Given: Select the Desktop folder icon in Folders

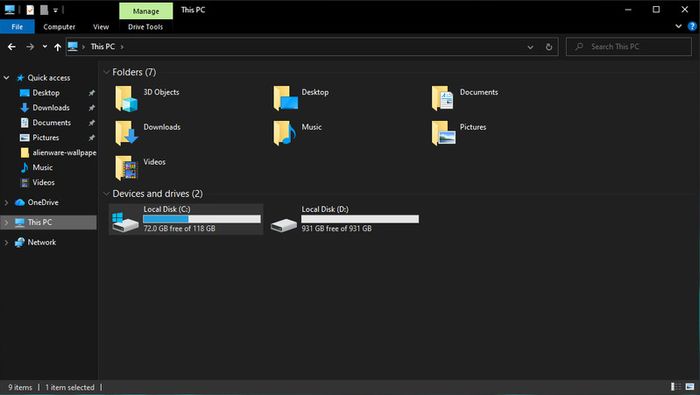Looking at the screenshot, I should pos(285,98).
